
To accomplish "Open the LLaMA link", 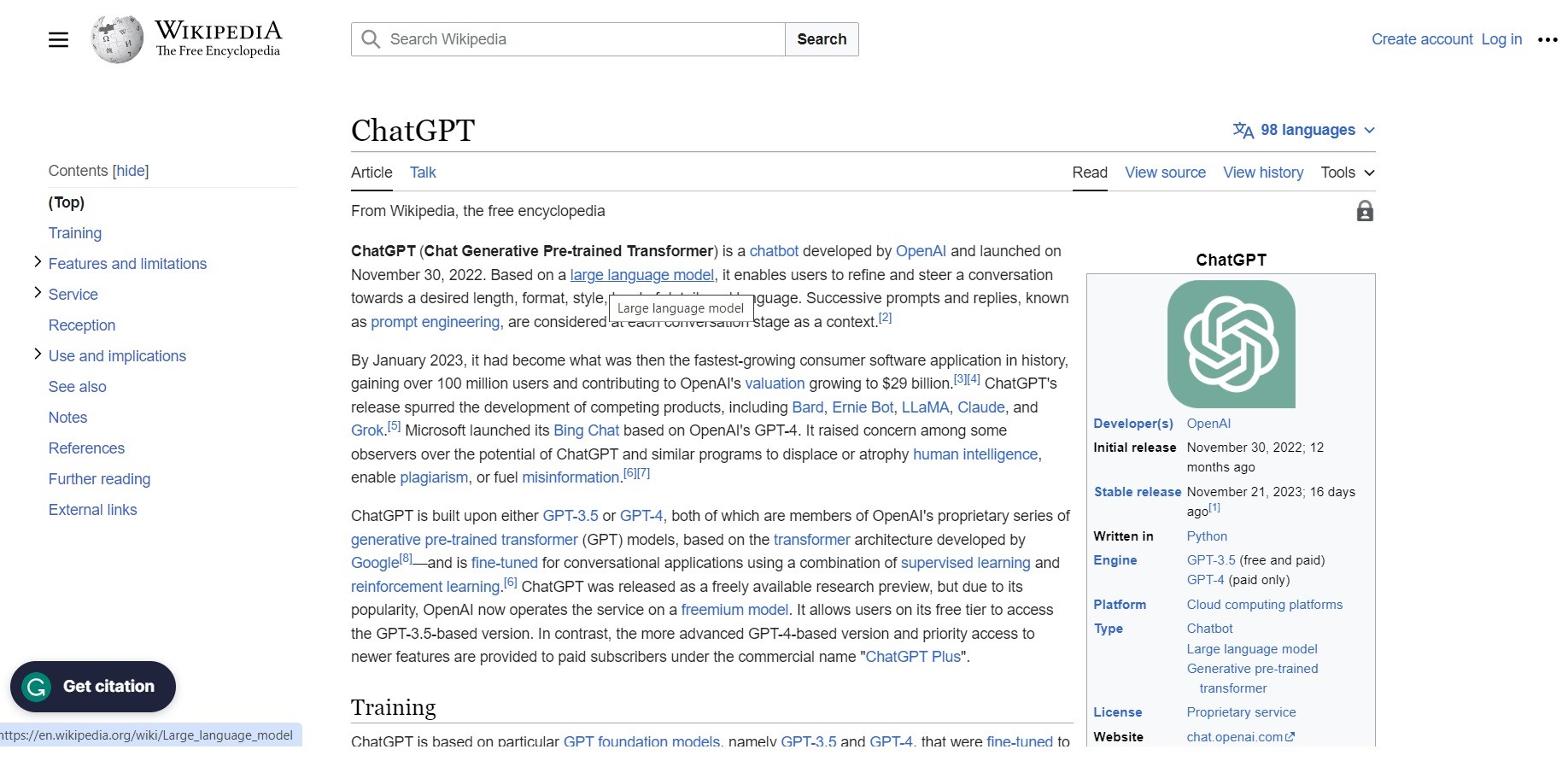I will 925,407.
